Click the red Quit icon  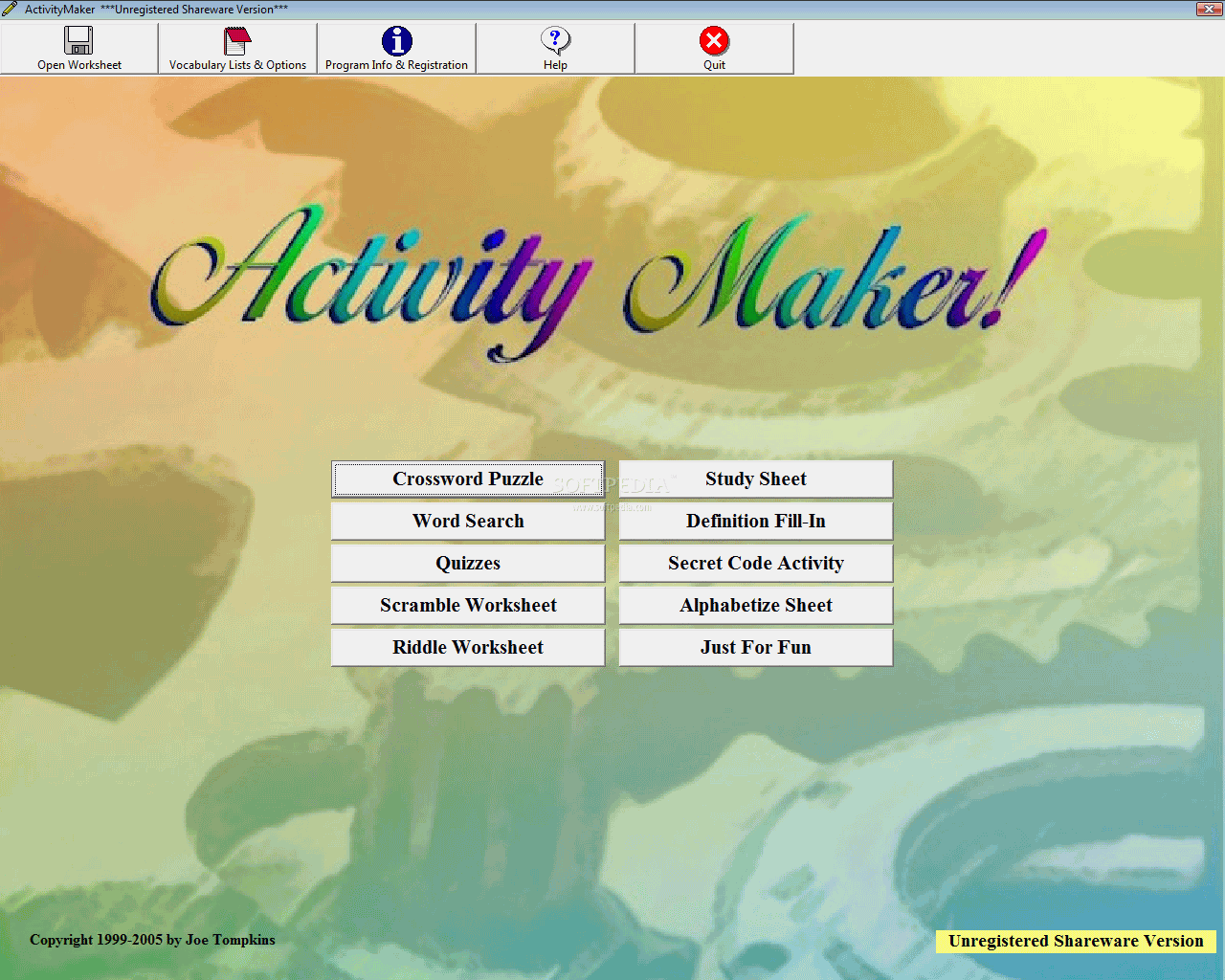714,41
